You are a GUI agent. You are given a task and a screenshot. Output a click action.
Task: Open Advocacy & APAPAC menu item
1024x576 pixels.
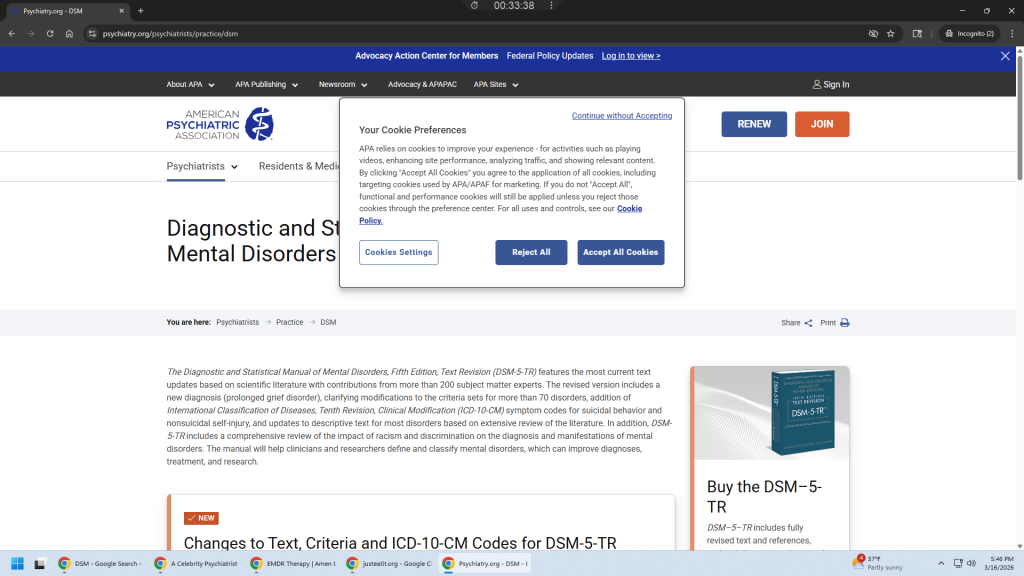(422, 85)
